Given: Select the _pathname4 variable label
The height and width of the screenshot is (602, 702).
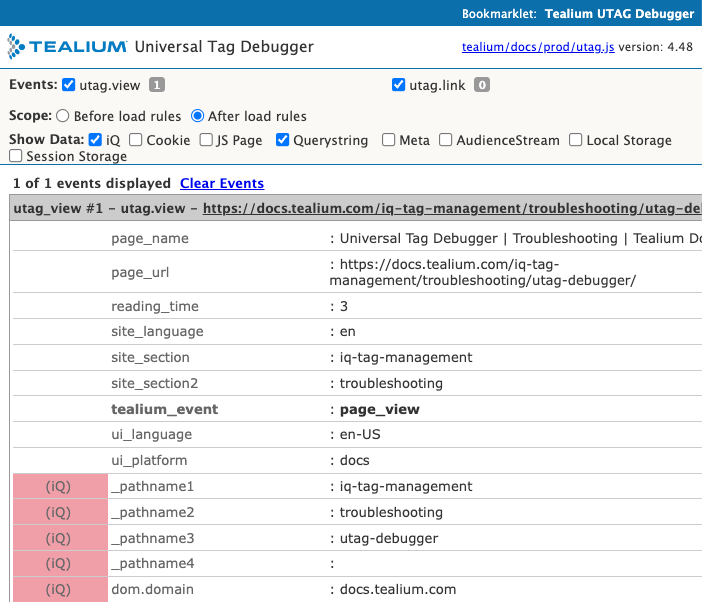Looking at the screenshot, I should pos(153,563).
